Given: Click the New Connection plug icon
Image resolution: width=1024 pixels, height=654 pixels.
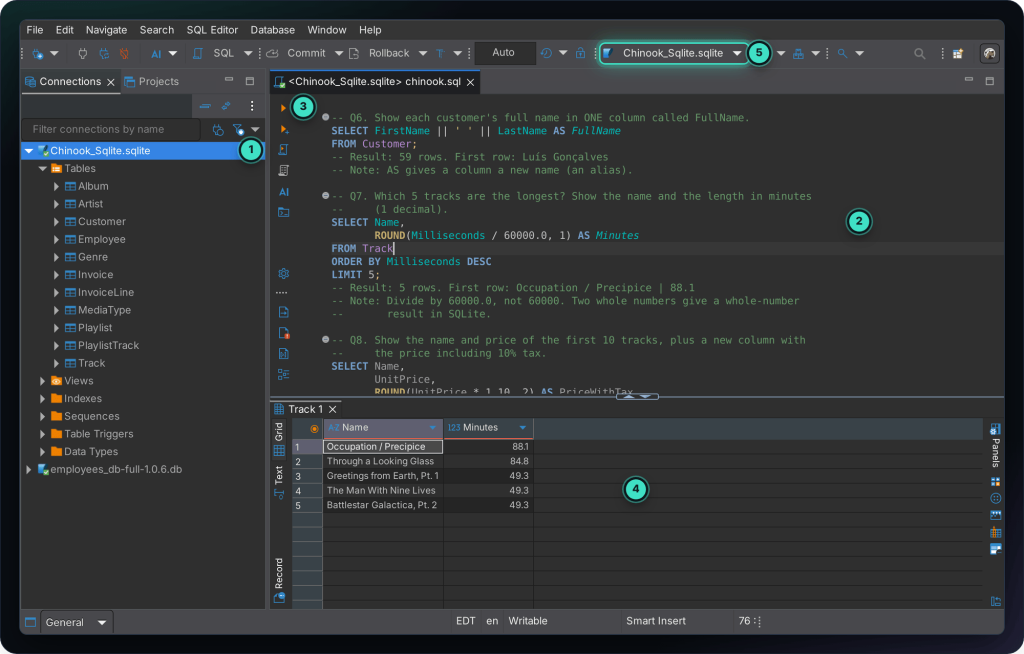Looking at the screenshot, I should pos(39,54).
